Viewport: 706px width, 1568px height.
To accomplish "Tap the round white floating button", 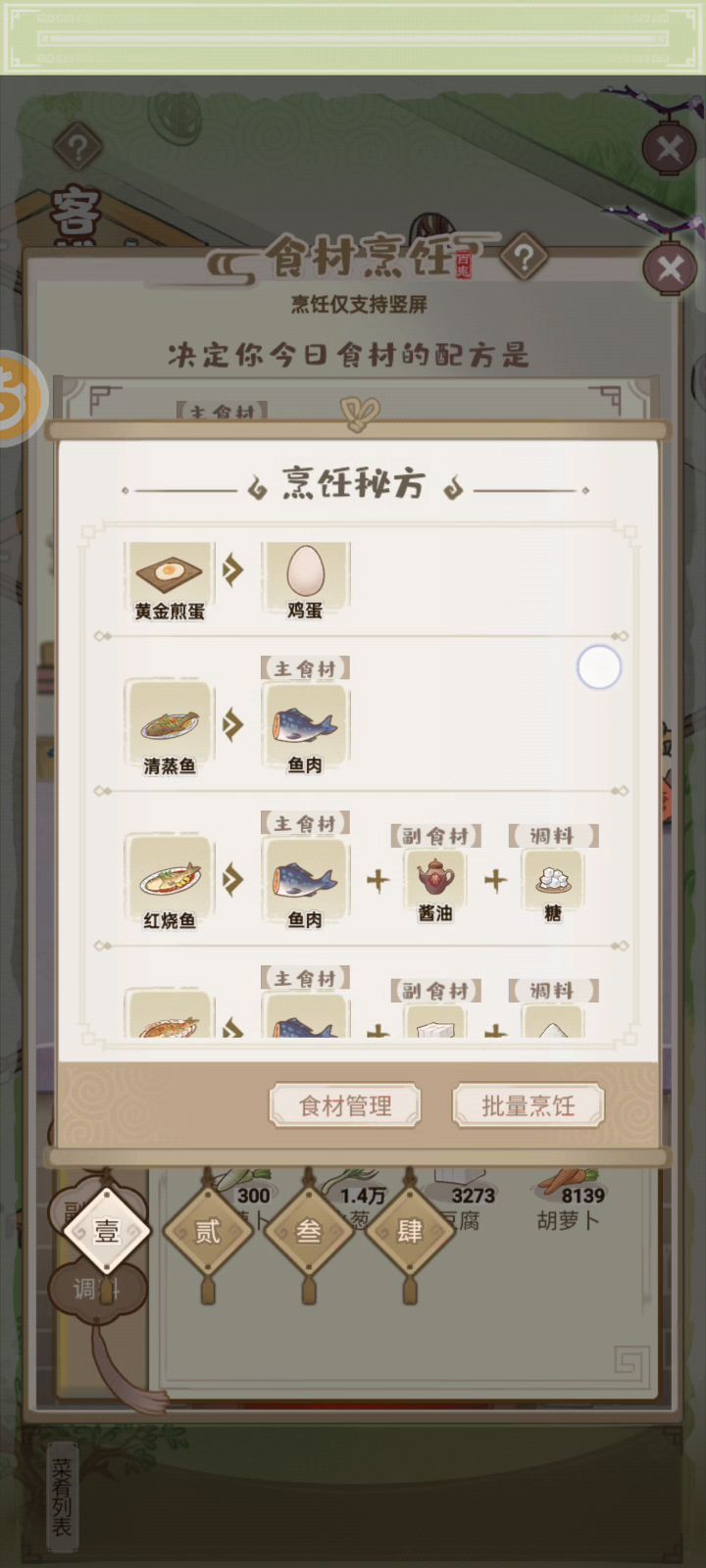I will pyautogui.click(x=599, y=667).
